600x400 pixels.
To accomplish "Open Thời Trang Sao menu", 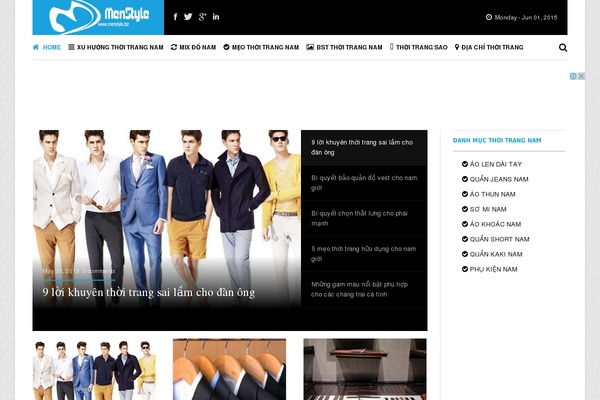I will [x=419, y=47].
